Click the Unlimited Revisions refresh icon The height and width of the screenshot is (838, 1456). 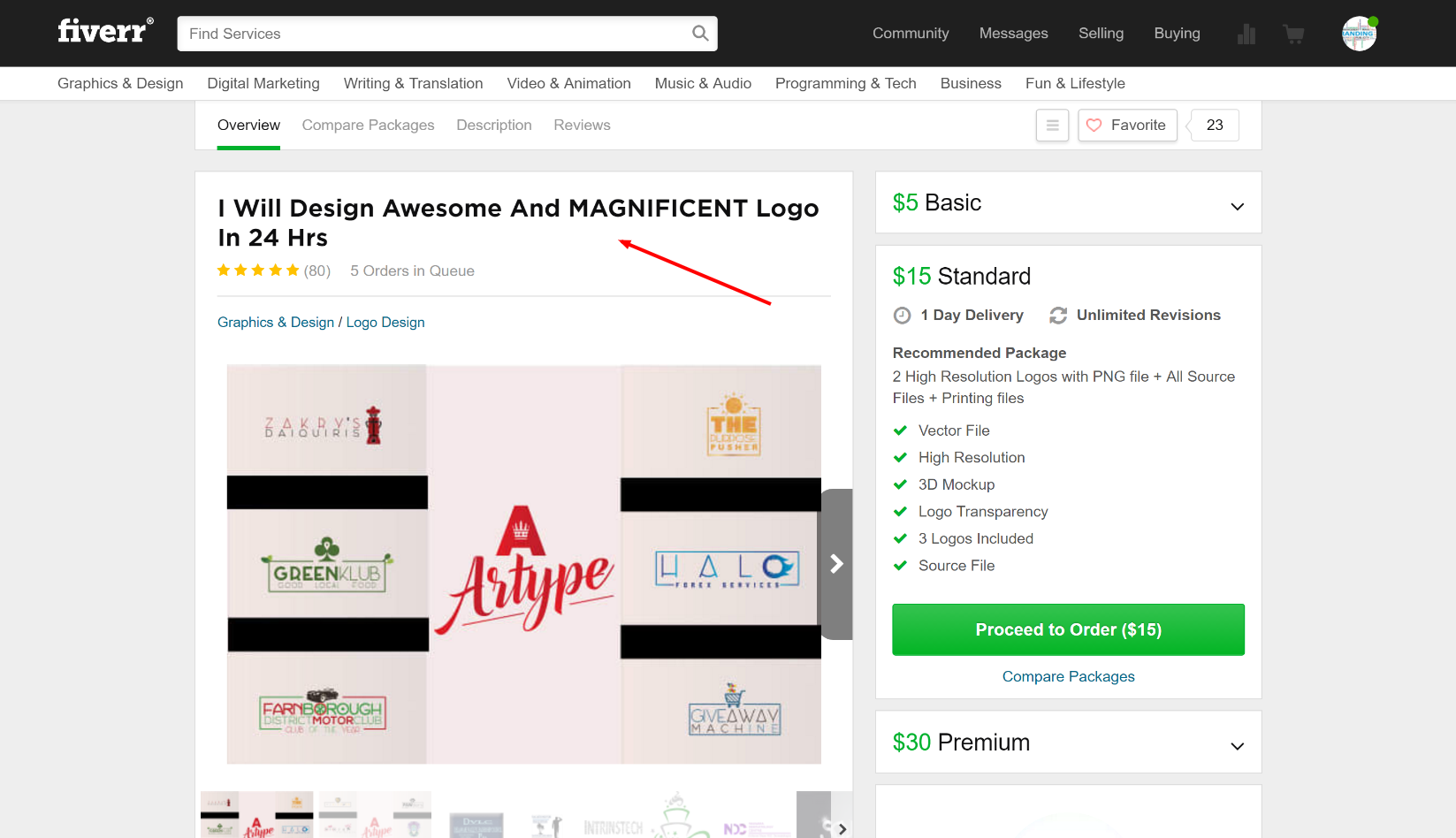coord(1058,316)
